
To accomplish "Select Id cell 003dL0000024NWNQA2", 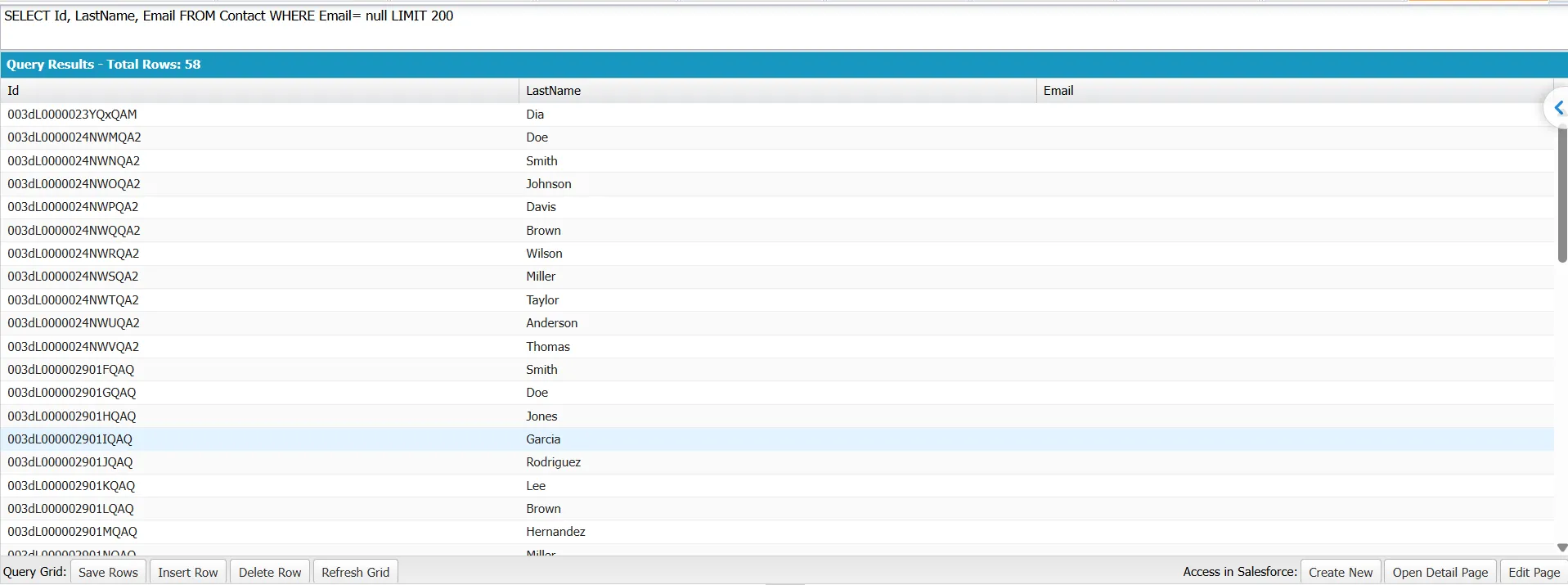I will (x=259, y=161).
